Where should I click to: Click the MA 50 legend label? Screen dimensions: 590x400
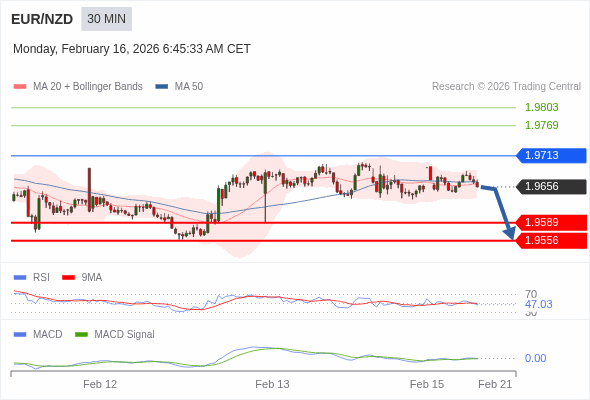pyautogui.click(x=189, y=87)
